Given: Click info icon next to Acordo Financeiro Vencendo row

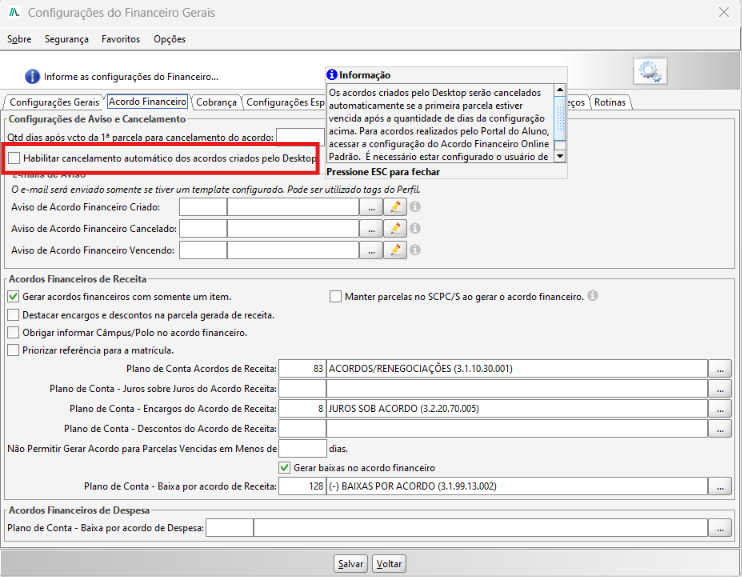Looking at the screenshot, I should click(x=415, y=249).
